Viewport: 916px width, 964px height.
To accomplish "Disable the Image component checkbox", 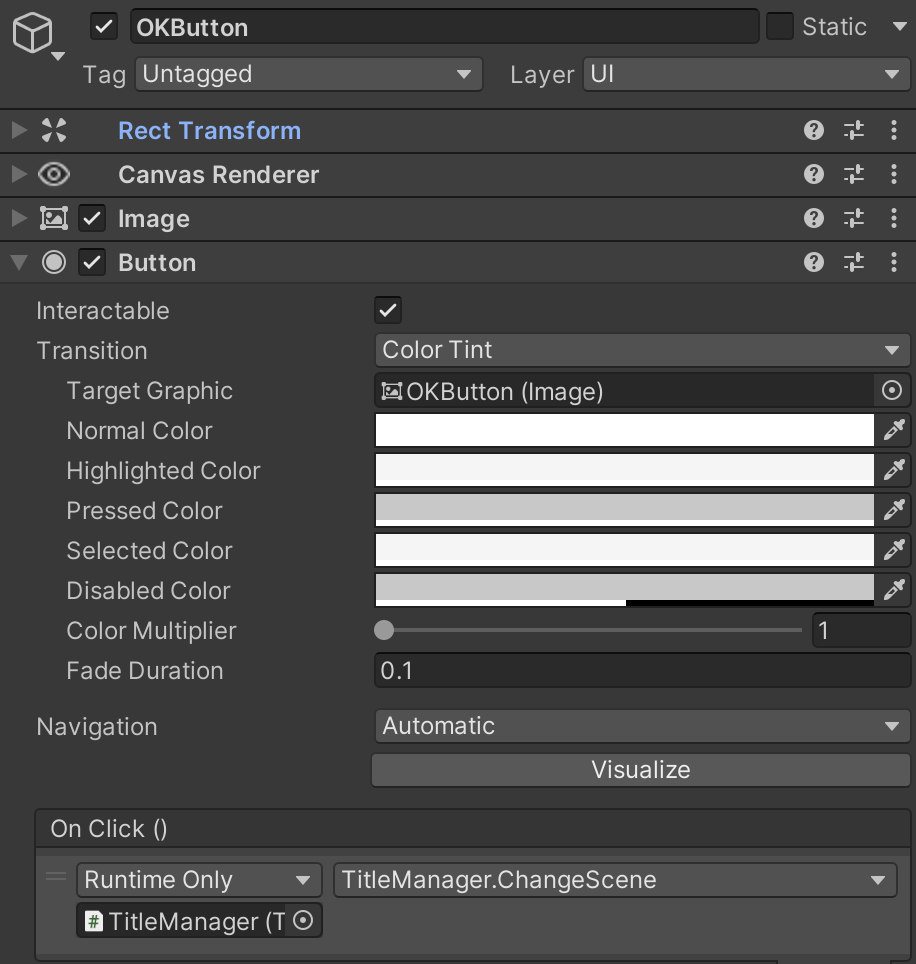I will tap(92, 219).
